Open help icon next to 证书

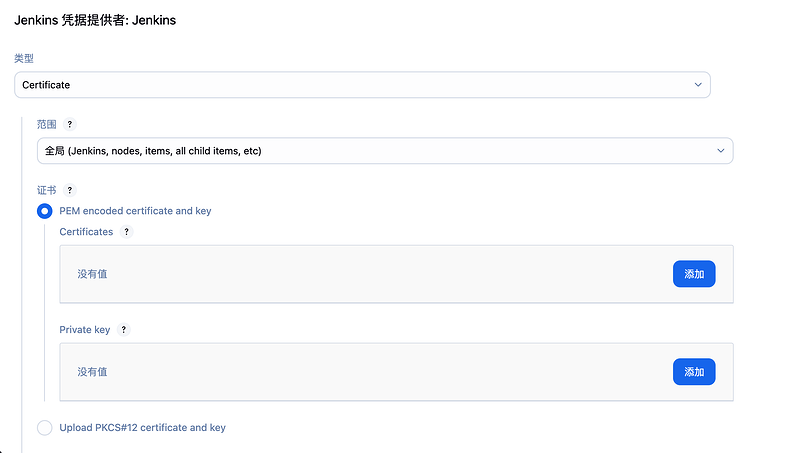70,190
